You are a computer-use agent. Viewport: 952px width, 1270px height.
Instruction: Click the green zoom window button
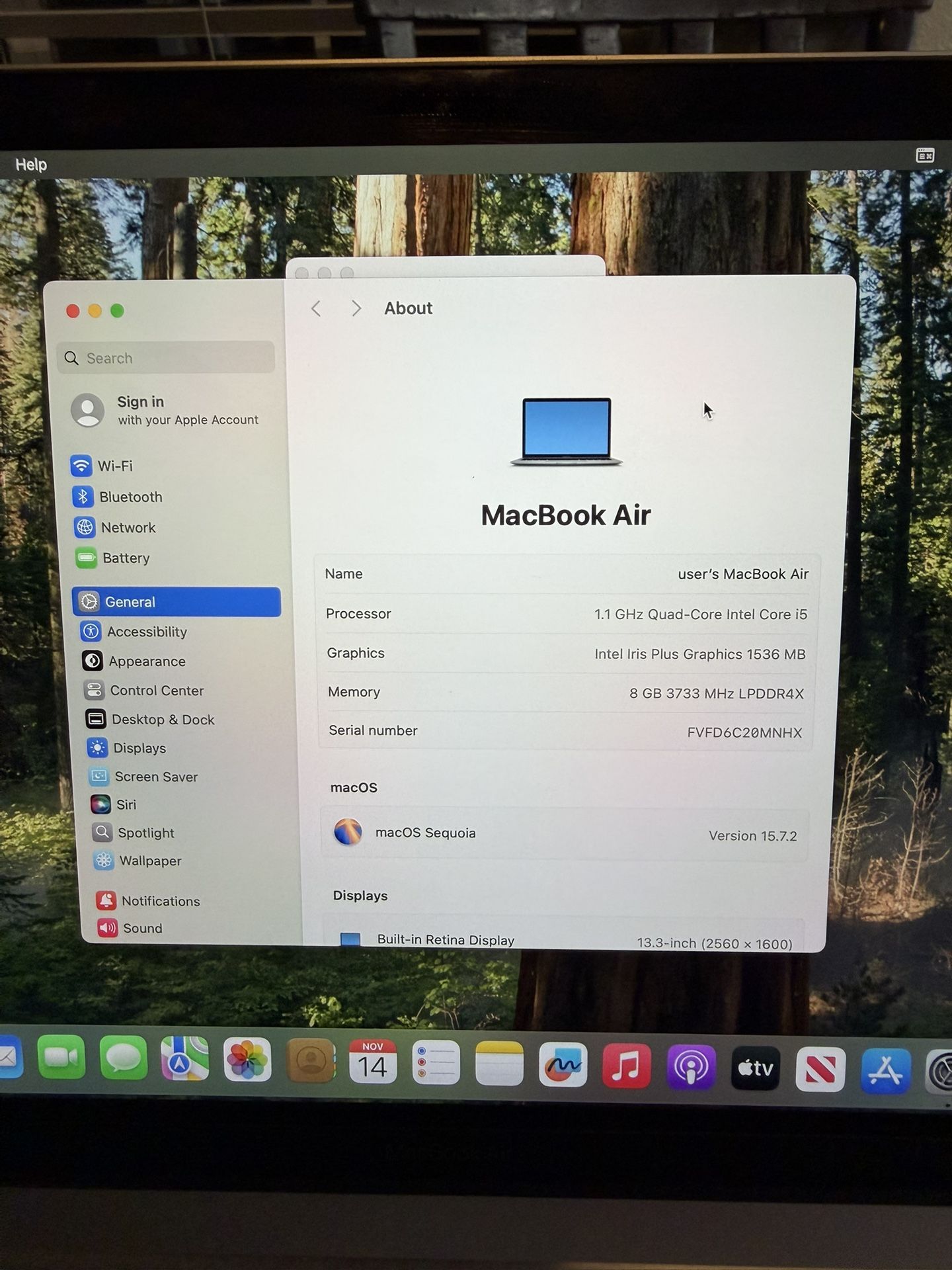117,311
